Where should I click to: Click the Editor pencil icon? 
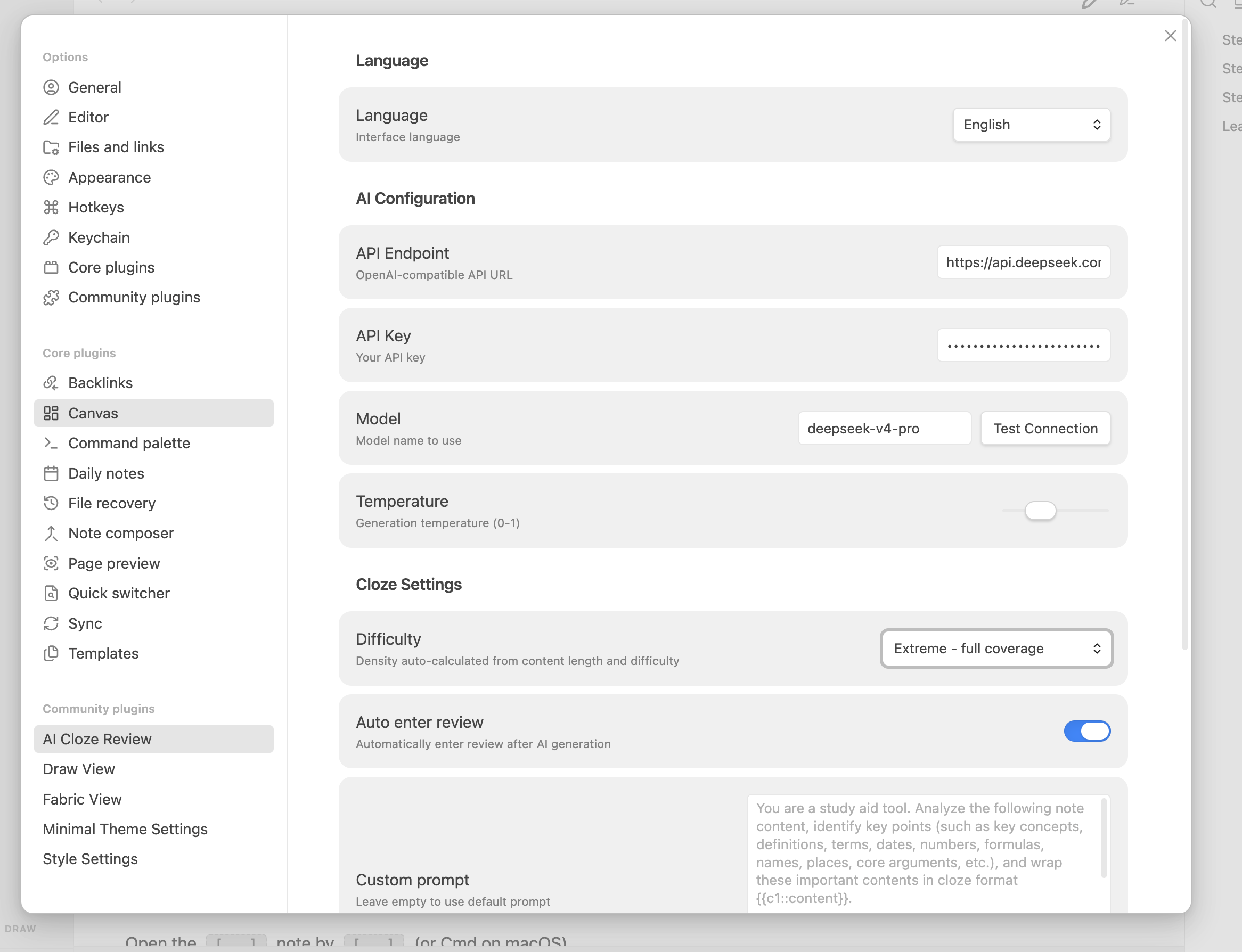[x=51, y=117]
